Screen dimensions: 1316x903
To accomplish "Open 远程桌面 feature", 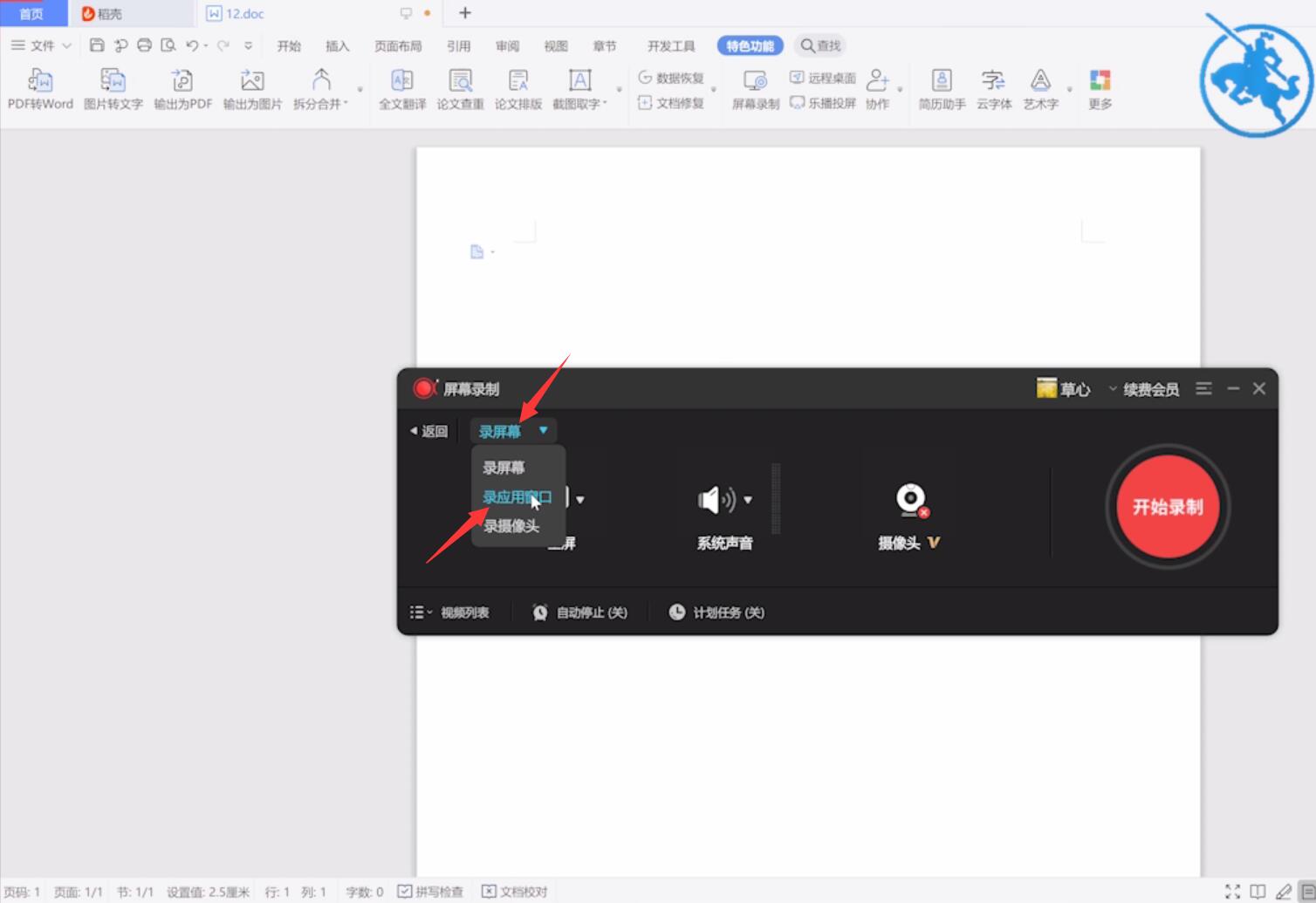I will tap(823, 78).
